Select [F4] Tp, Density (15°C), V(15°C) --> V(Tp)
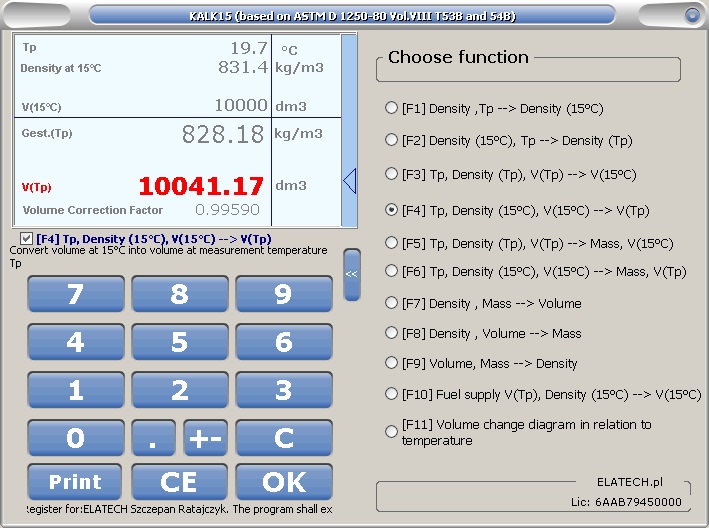This screenshot has width=709, height=528. (x=517, y=211)
